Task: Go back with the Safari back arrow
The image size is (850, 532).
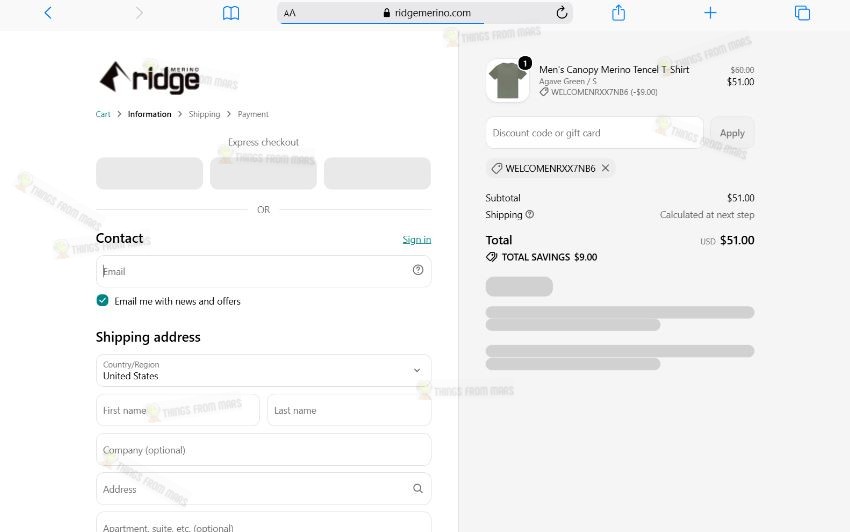Action: click(48, 12)
